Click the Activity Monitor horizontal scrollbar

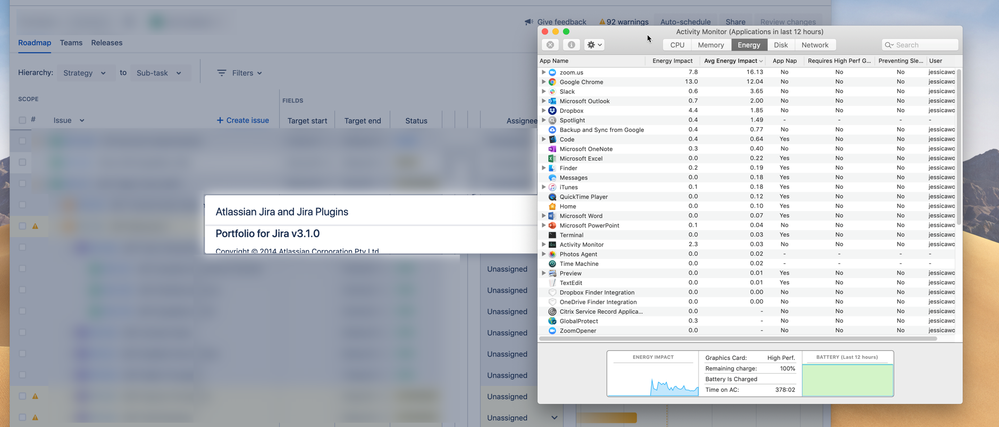(738, 338)
